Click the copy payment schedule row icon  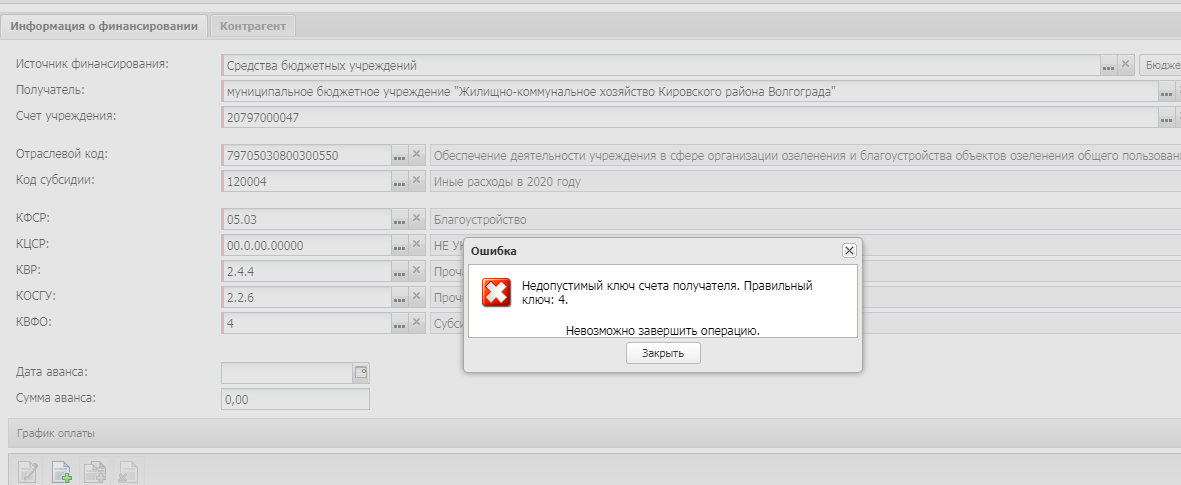[x=95, y=472]
